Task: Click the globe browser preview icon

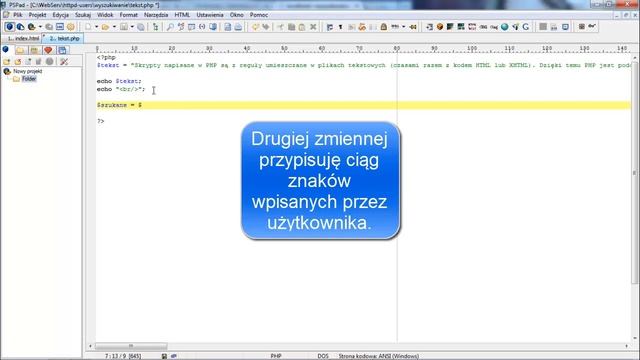Action: [505, 27]
